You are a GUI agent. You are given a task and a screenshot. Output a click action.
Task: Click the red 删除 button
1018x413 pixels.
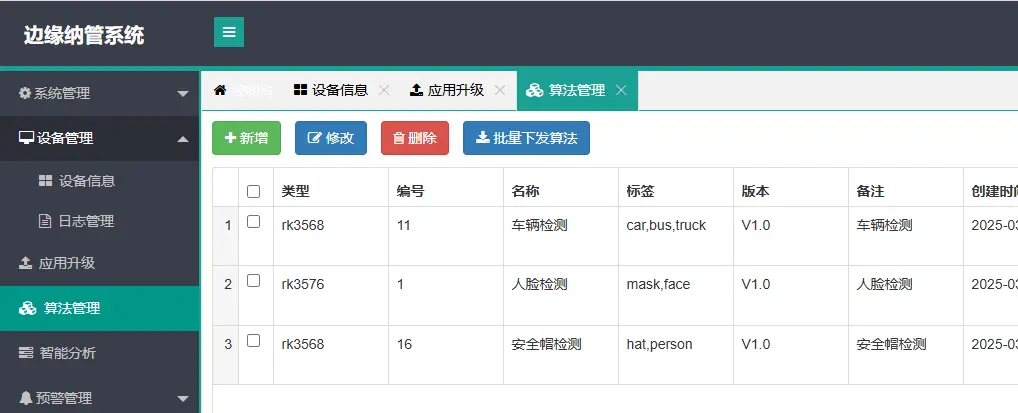click(x=415, y=138)
